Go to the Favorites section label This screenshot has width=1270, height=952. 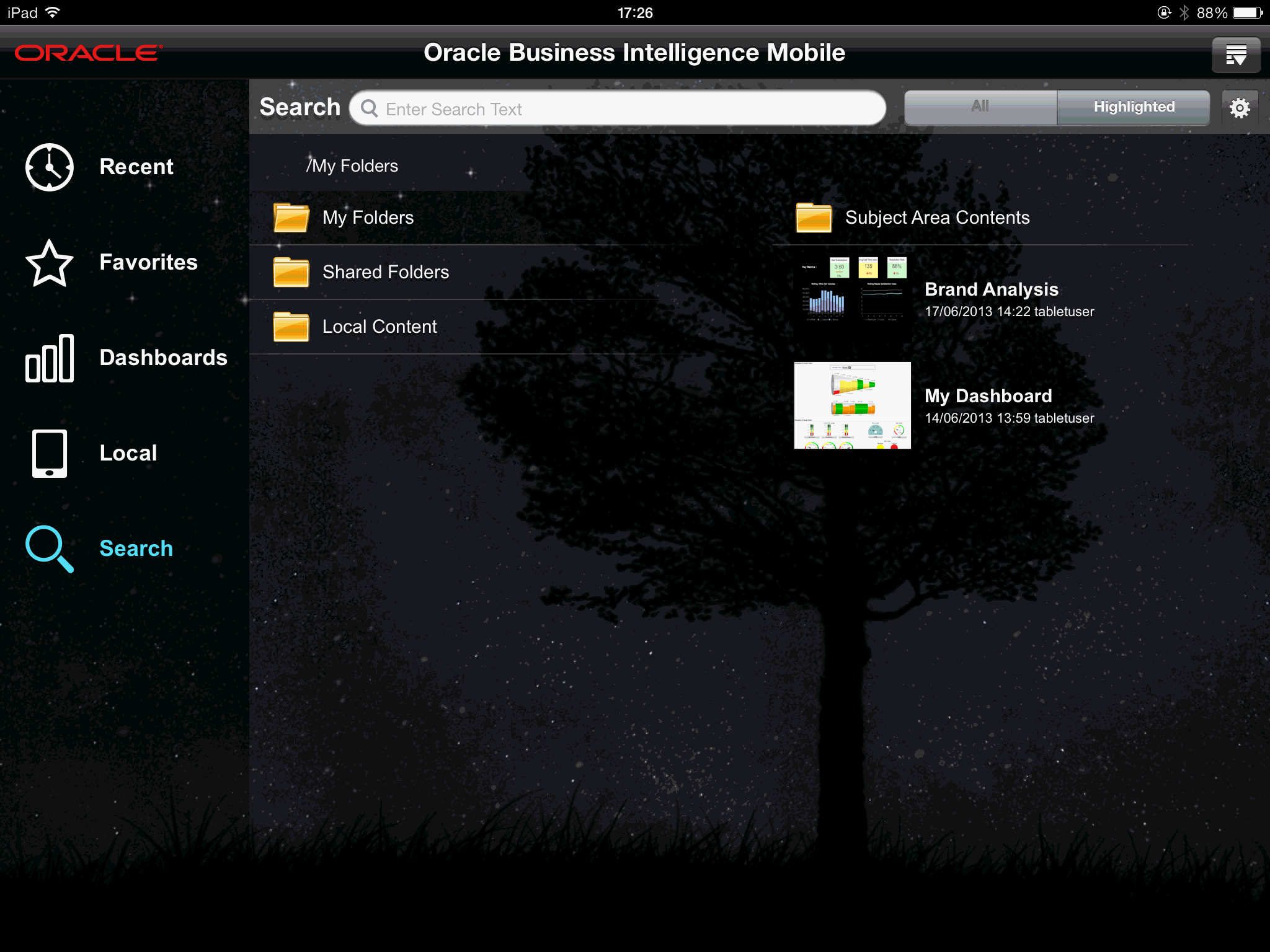(149, 262)
